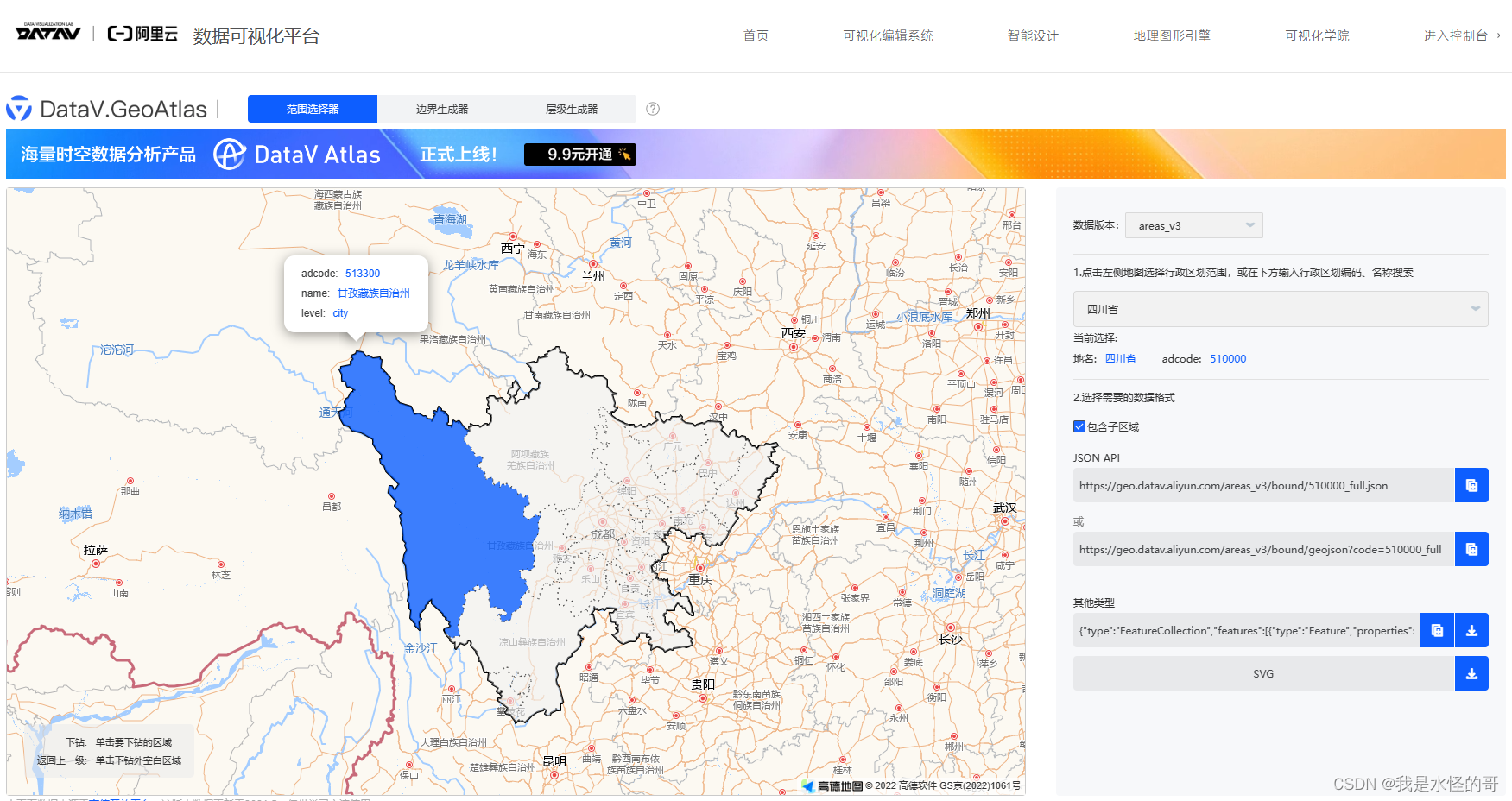Click the SVG button
The width and height of the screenshot is (1512, 801).
click(x=1263, y=673)
